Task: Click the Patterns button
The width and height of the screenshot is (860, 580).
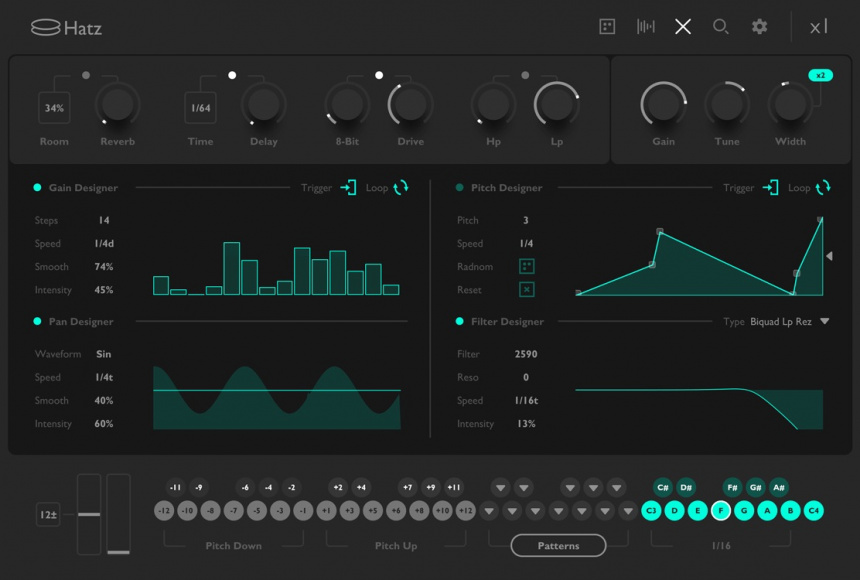Action: point(558,546)
